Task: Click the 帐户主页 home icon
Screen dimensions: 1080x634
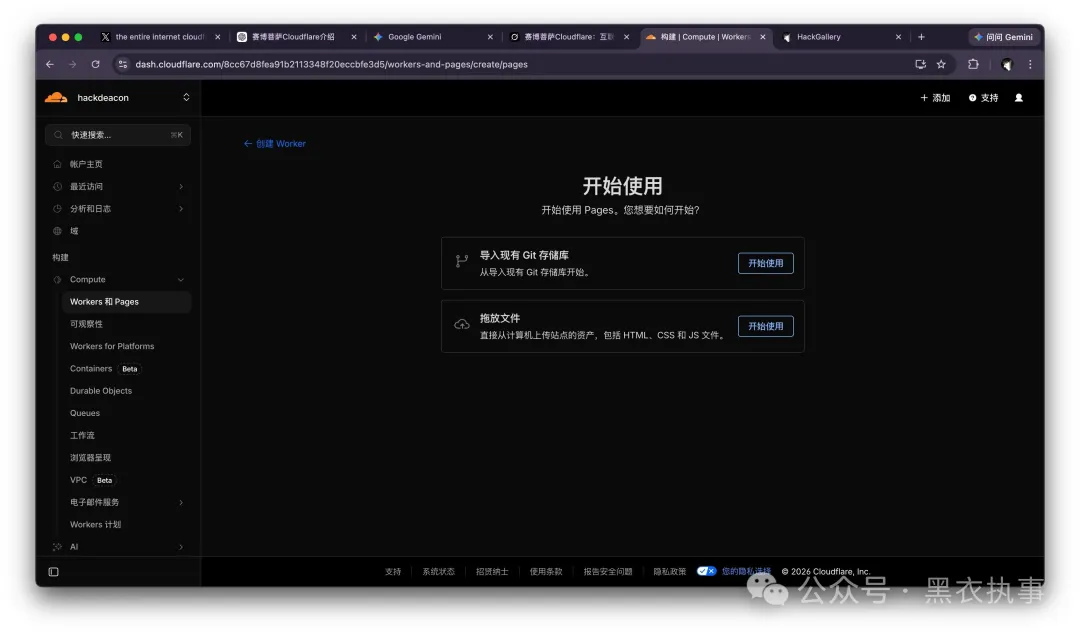Action: click(x=57, y=164)
